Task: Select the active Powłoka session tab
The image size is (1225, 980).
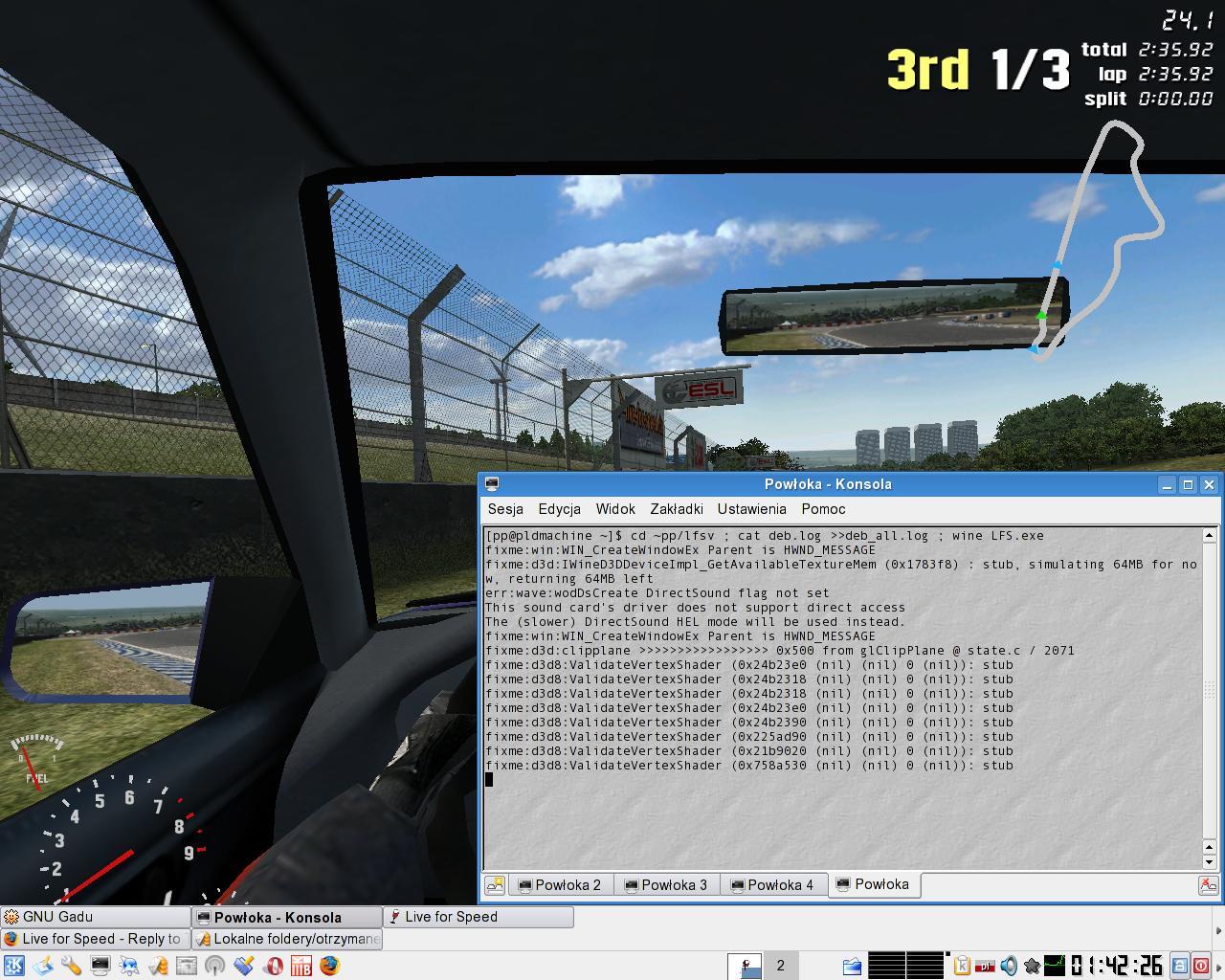Action: pyautogui.click(x=873, y=885)
